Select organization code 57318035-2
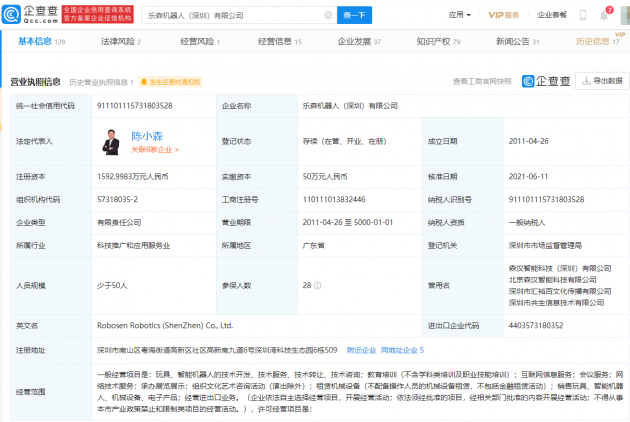 (117, 199)
